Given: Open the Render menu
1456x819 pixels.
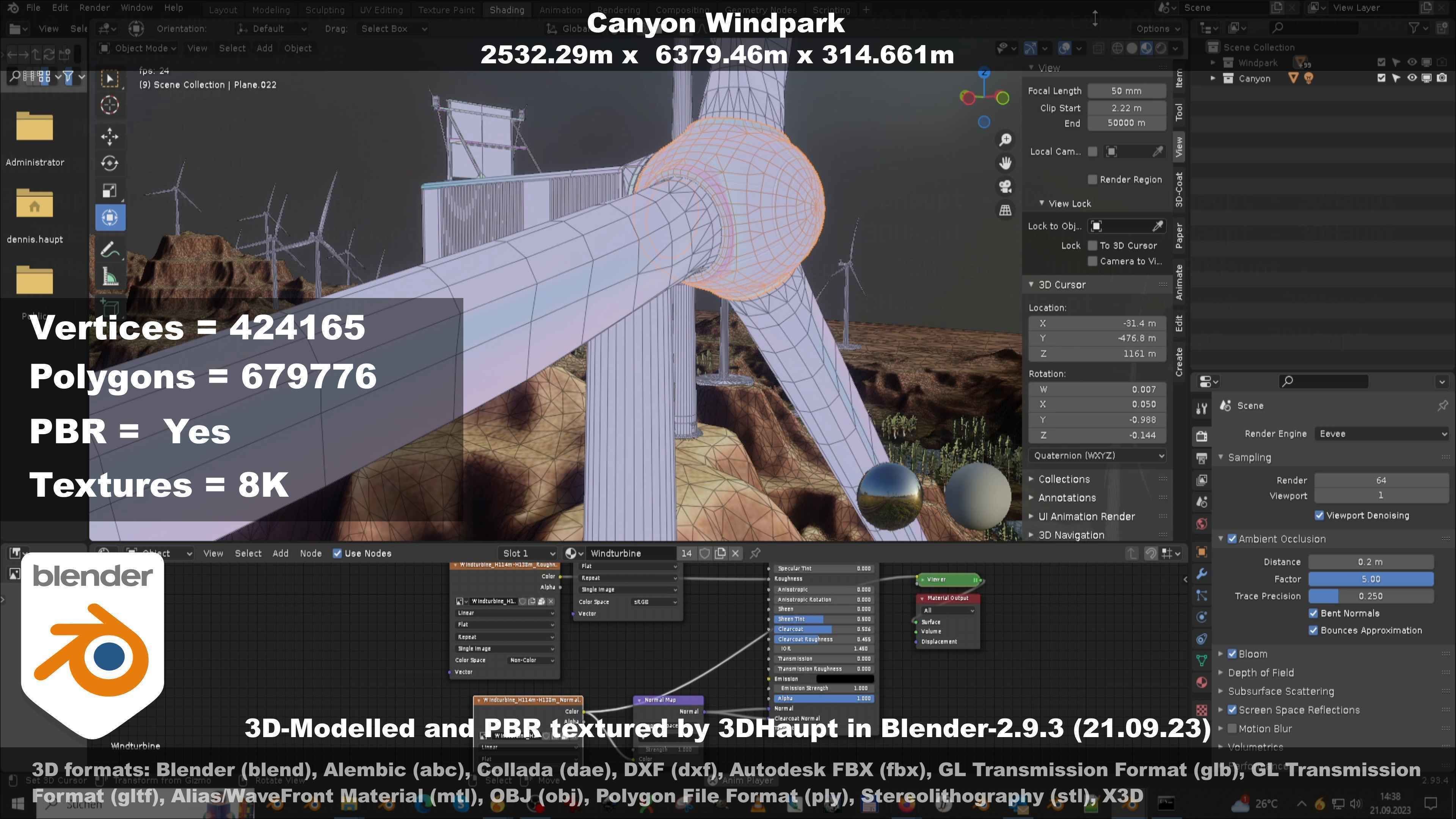Looking at the screenshot, I should tap(94, 8).
